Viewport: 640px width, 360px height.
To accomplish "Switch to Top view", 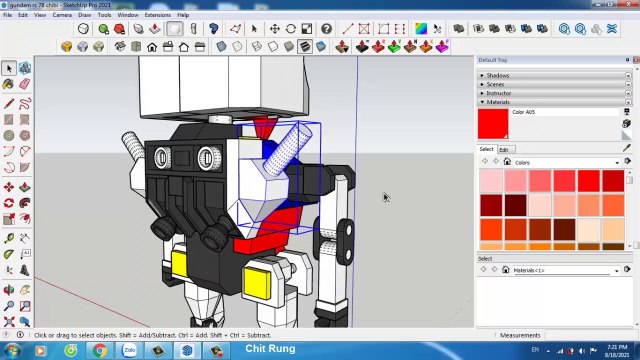I will (136, 47).
